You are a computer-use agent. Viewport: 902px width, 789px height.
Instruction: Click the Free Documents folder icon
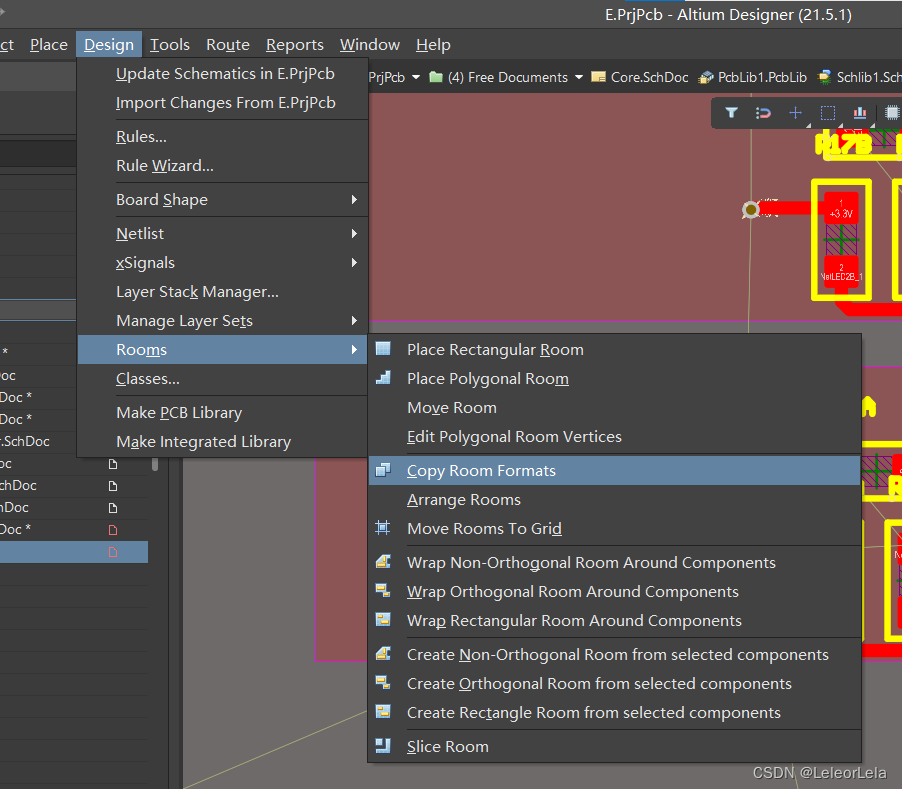coord(436,77)
